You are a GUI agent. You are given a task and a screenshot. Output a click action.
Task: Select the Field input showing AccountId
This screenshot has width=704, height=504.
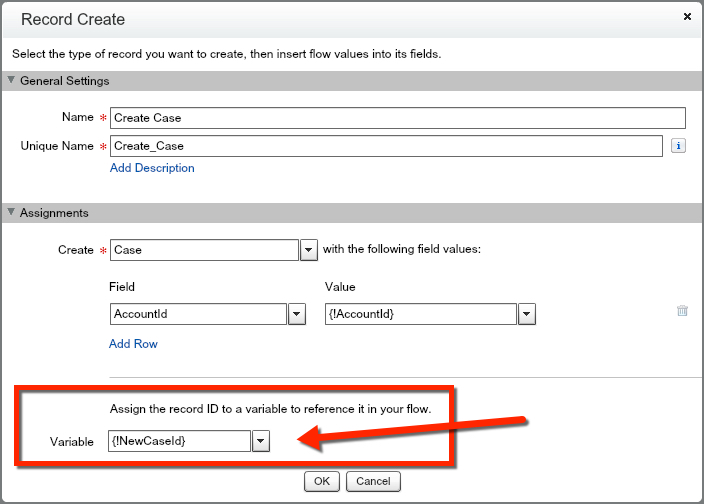[x=197, y=314]
